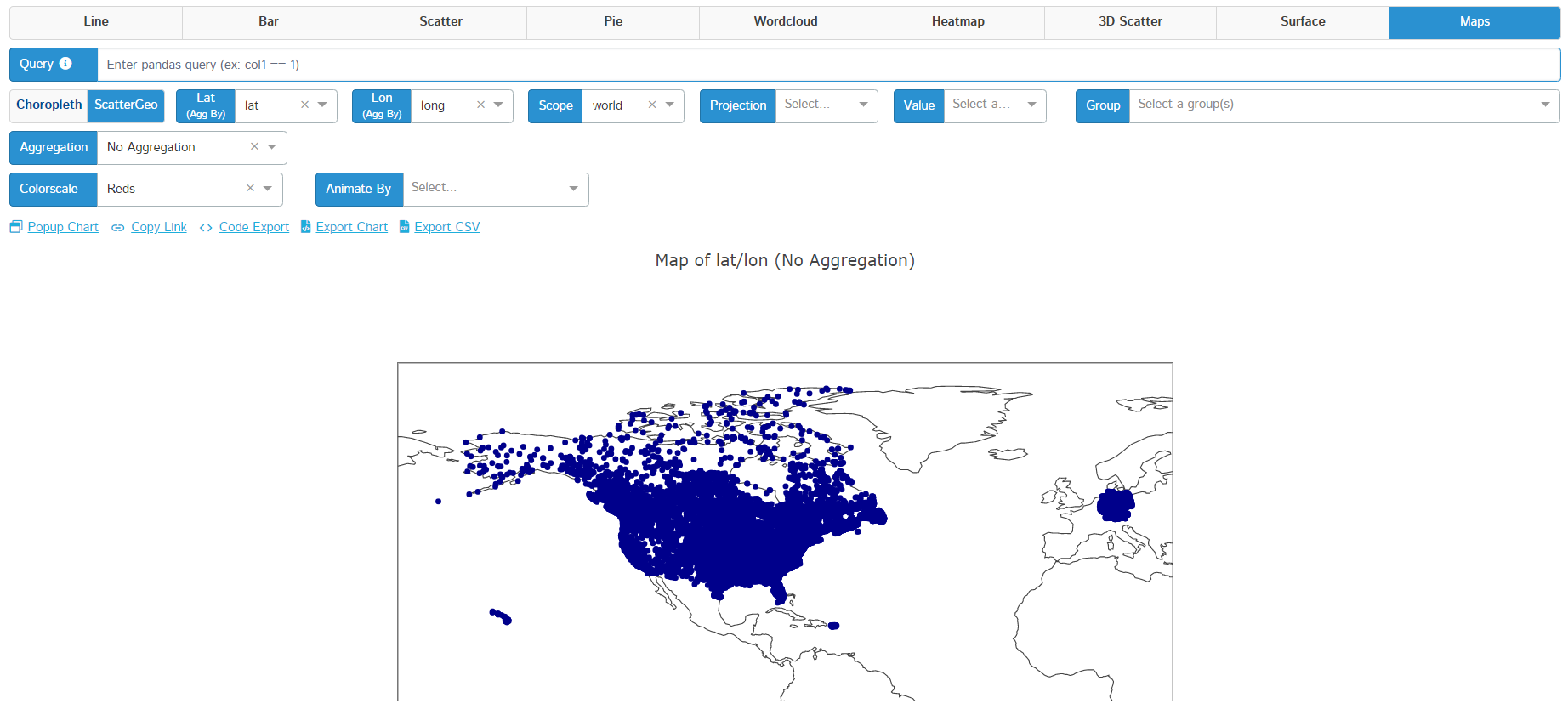This screenshot has height=715, width=1568.
Task: Switch map type to Choropleth
Action: (x=49, y=105)
